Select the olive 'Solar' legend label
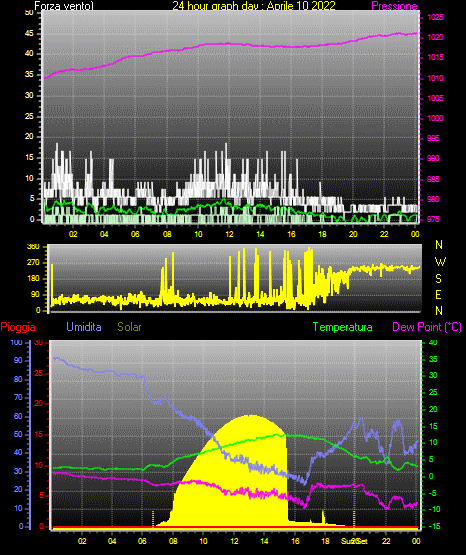The image size is (466, 555). [130, 327]
